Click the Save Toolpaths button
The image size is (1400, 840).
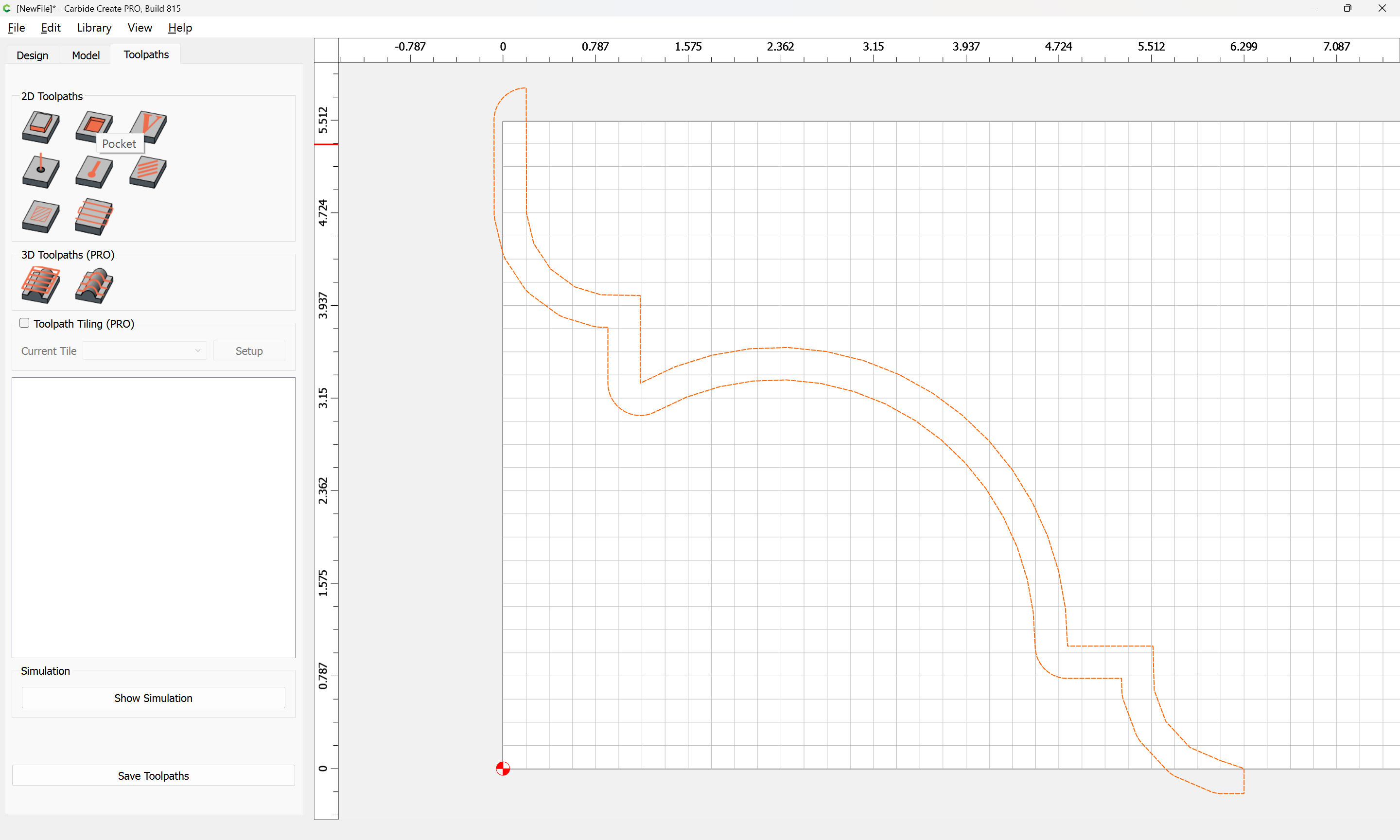(153, 775)
